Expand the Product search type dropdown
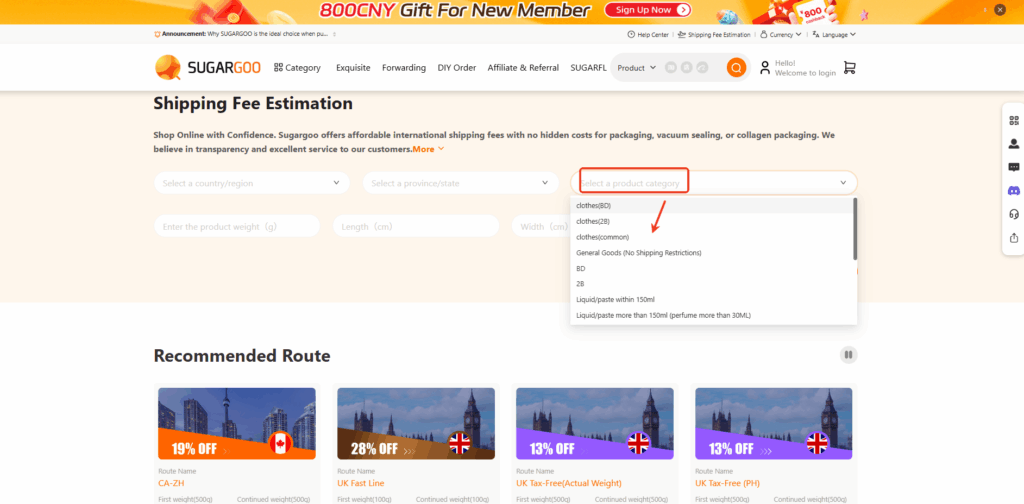The image size is (1024, 504). 637,68
